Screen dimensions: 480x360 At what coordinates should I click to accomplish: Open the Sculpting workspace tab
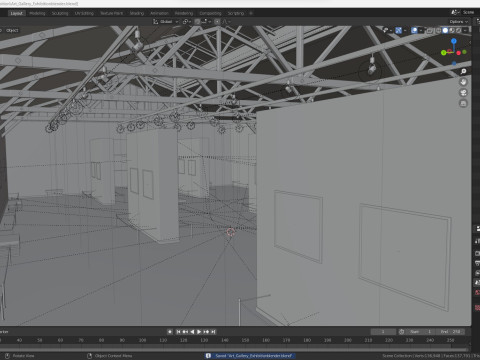click(60, 13)
